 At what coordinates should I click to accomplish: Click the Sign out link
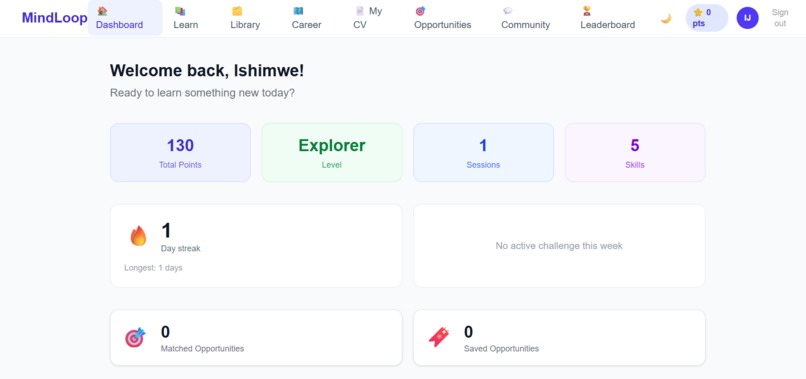[780, 18]
